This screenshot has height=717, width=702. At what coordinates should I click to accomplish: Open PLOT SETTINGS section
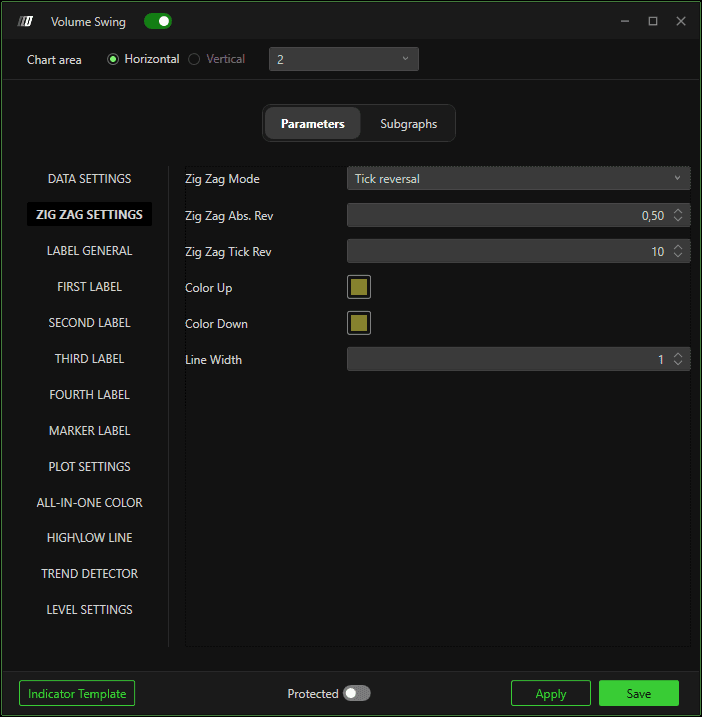point(90,466)
